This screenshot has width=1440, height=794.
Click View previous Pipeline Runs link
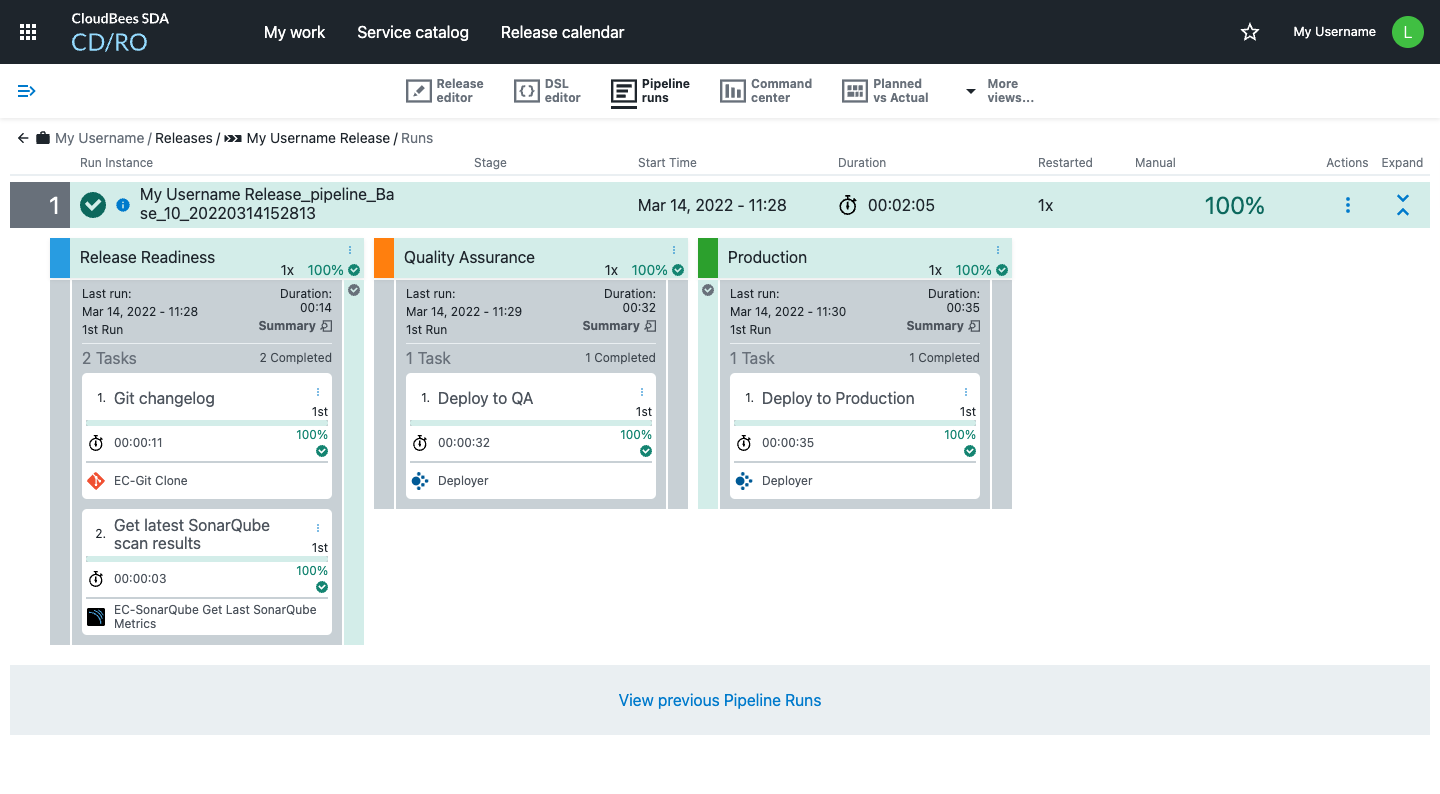[x=719, y=700]
